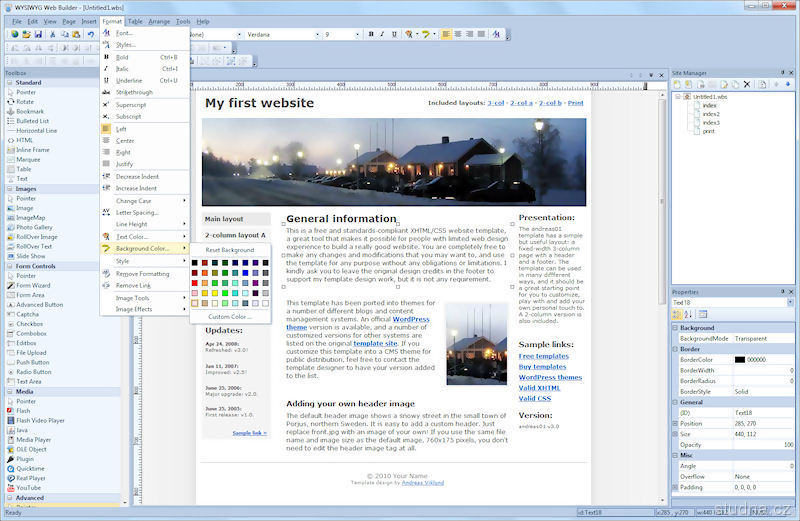The height and width of the screenshot is (521, 800).
Task: Click the Save icon in the toolbar
Action: coord(38,34)
